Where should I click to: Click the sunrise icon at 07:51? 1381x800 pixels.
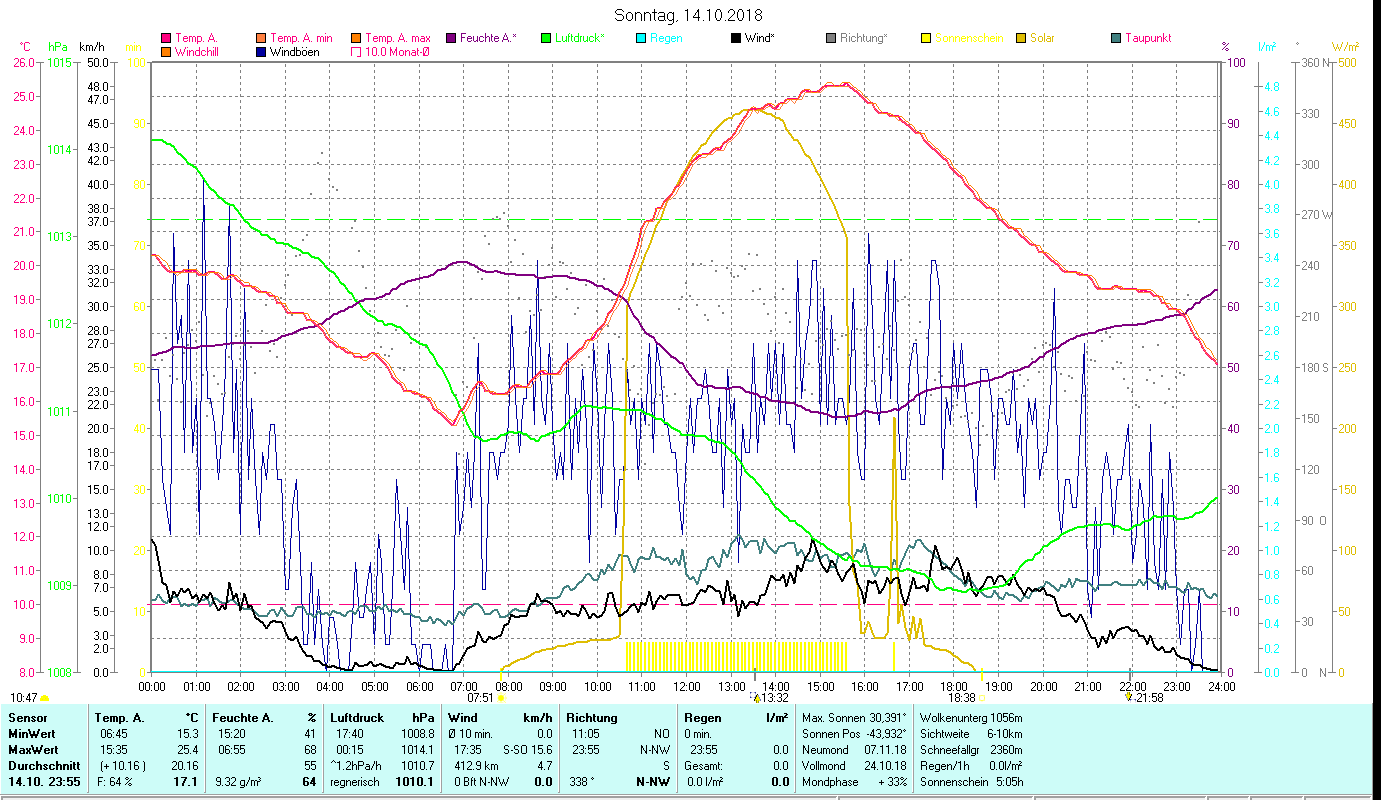[501, 698]
